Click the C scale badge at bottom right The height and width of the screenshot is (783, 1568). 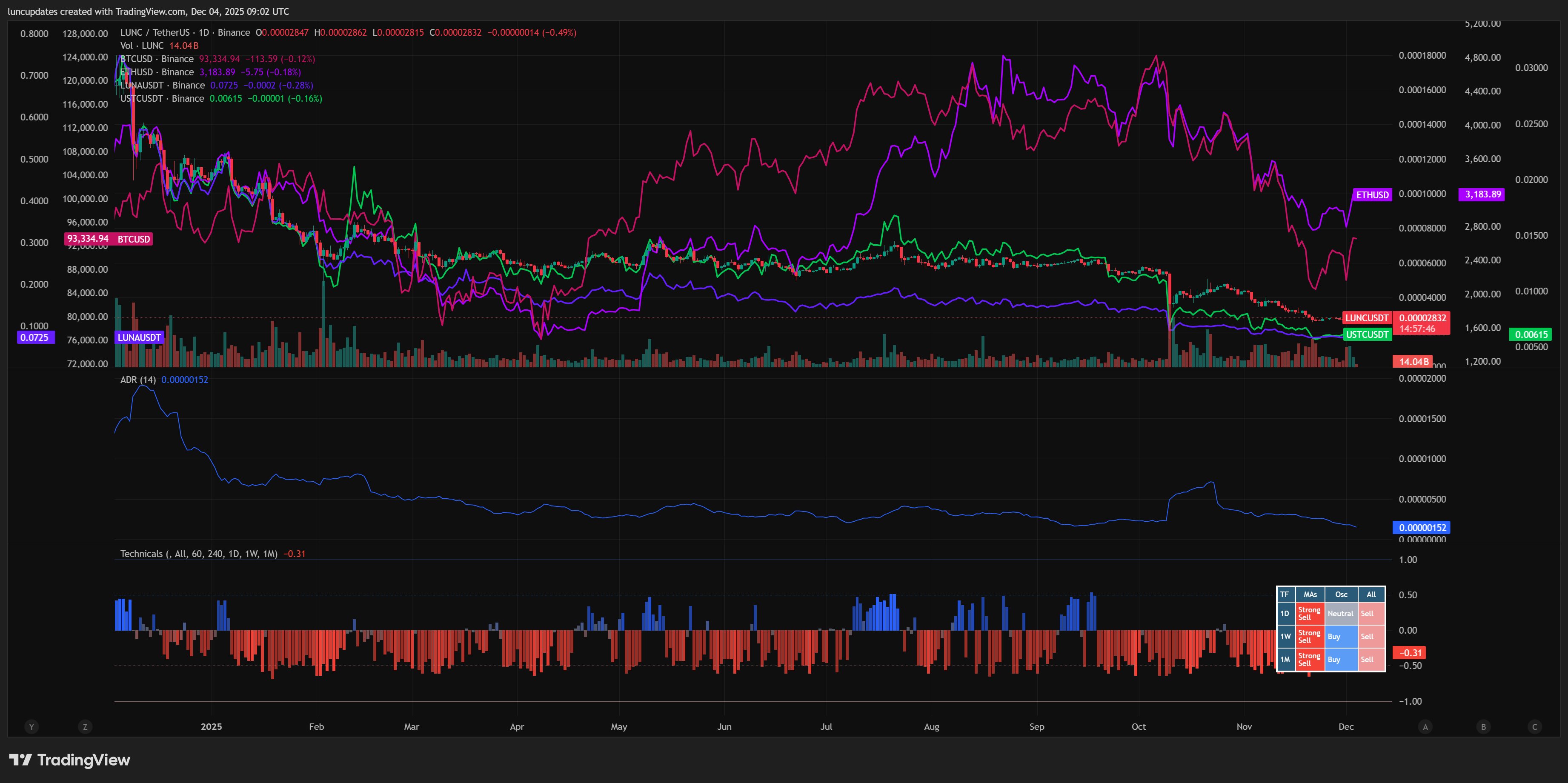1534,726
